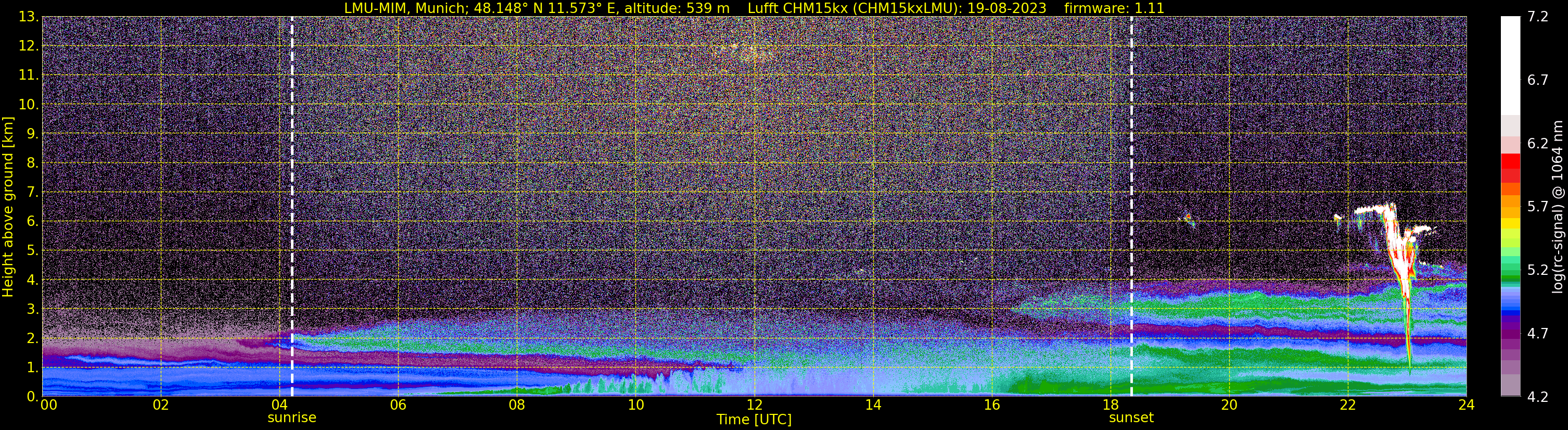1568x430 pixels.
Task: Click the '6.2' value on the colorbar scale
Action: tap(1538, 144)
